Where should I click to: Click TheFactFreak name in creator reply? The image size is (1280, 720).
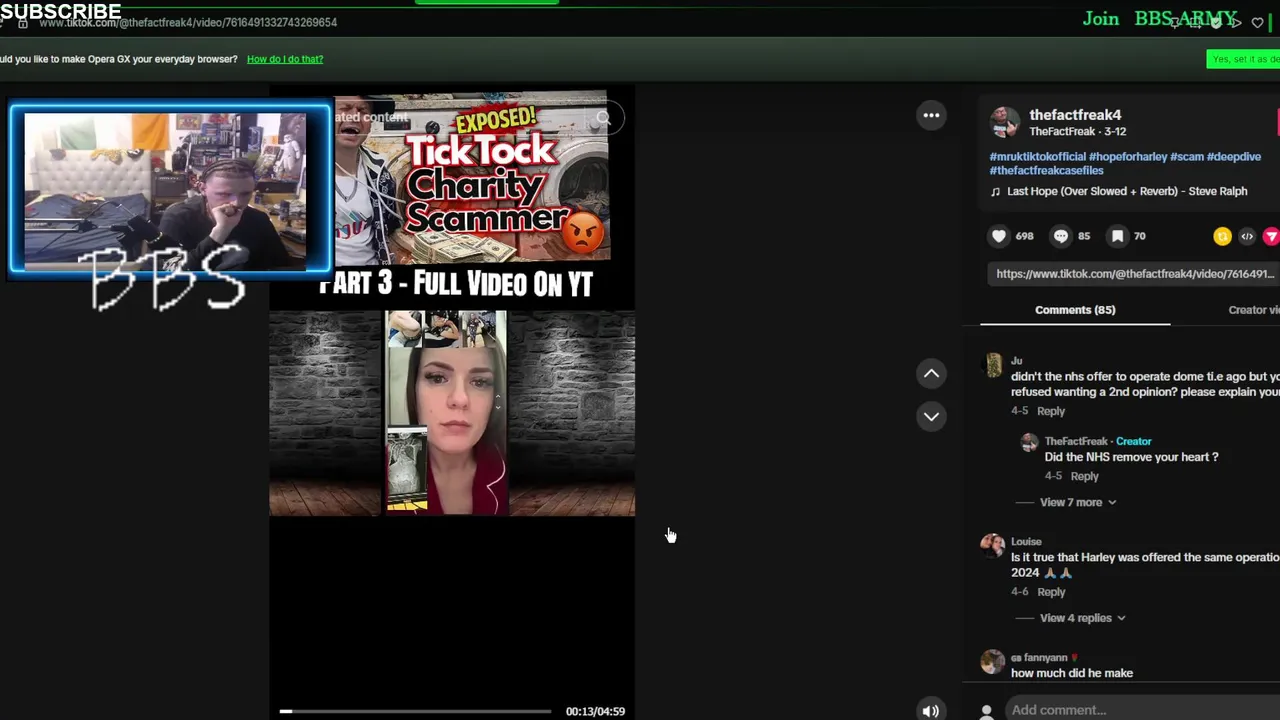click(x=1076, y=441)
